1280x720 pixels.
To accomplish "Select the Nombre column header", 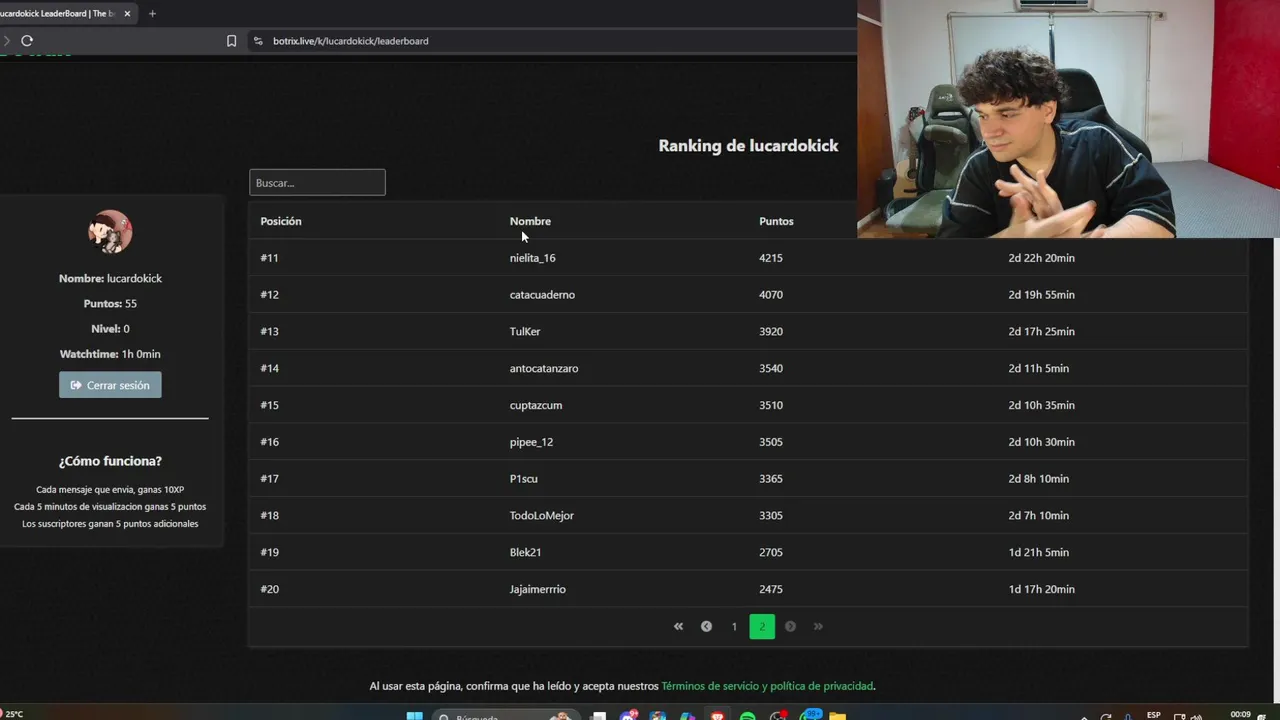I will click(530, 221).
